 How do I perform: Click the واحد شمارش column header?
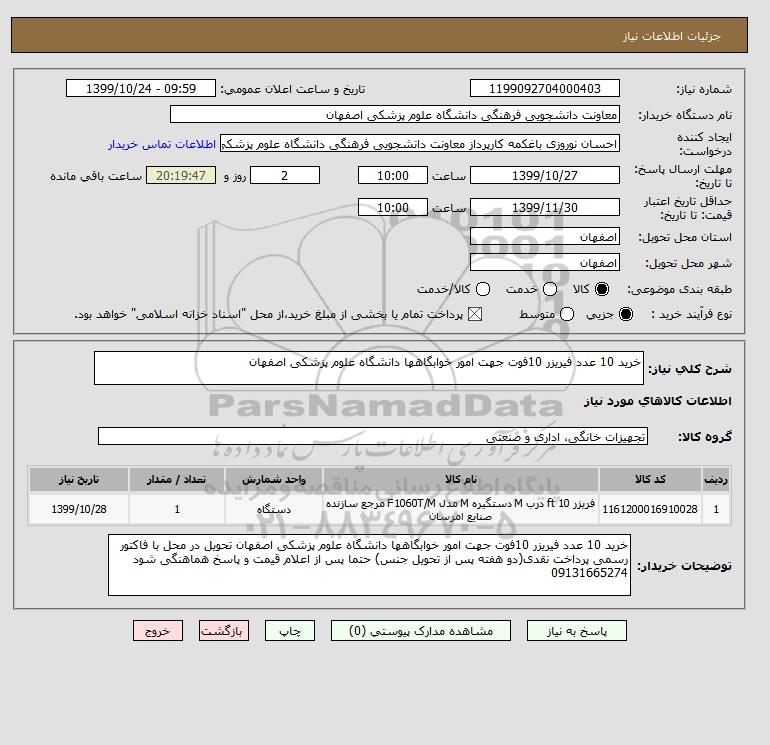point(274,479)
